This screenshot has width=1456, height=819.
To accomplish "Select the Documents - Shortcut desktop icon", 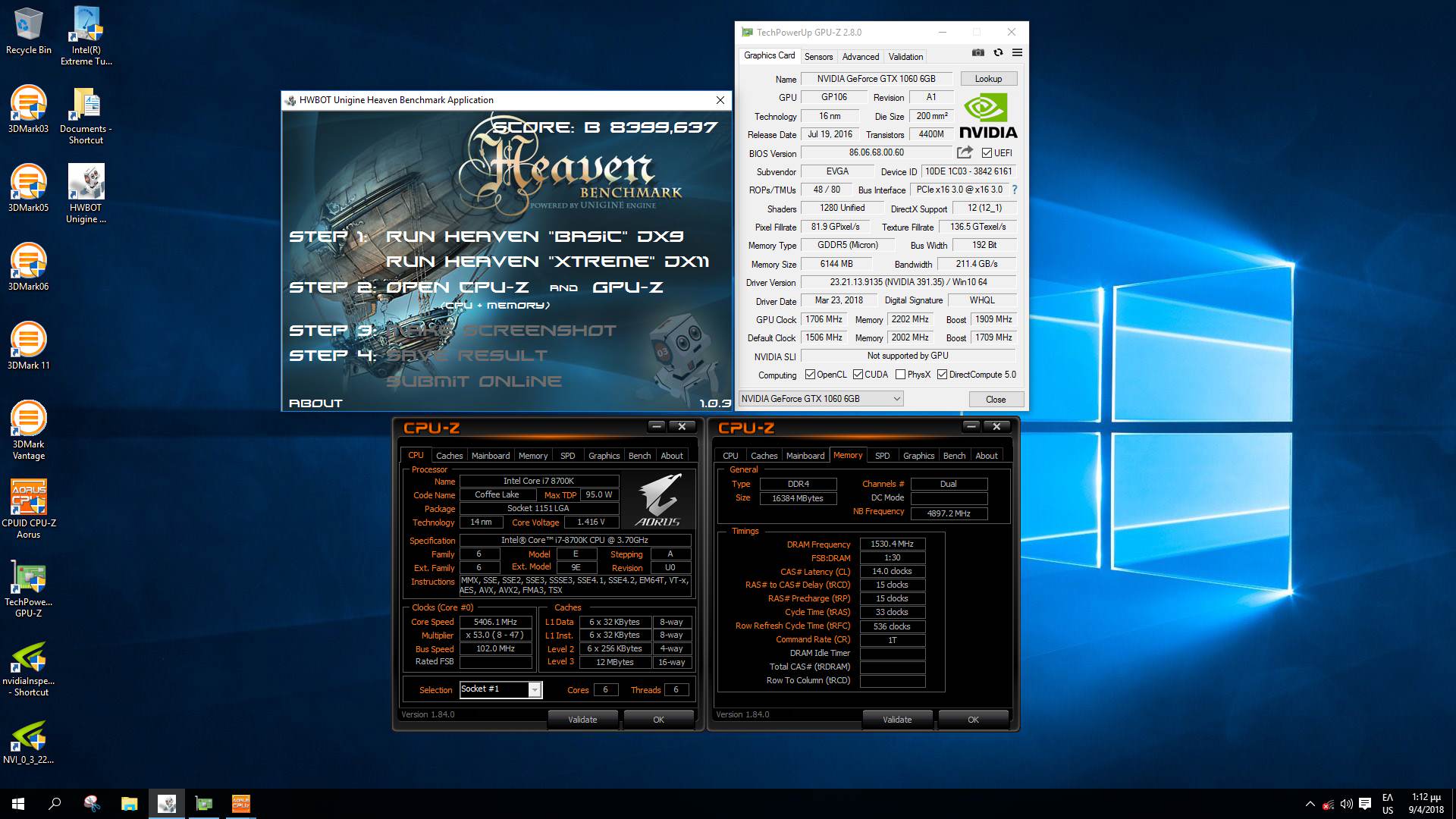I will click(x=86, y=115).
